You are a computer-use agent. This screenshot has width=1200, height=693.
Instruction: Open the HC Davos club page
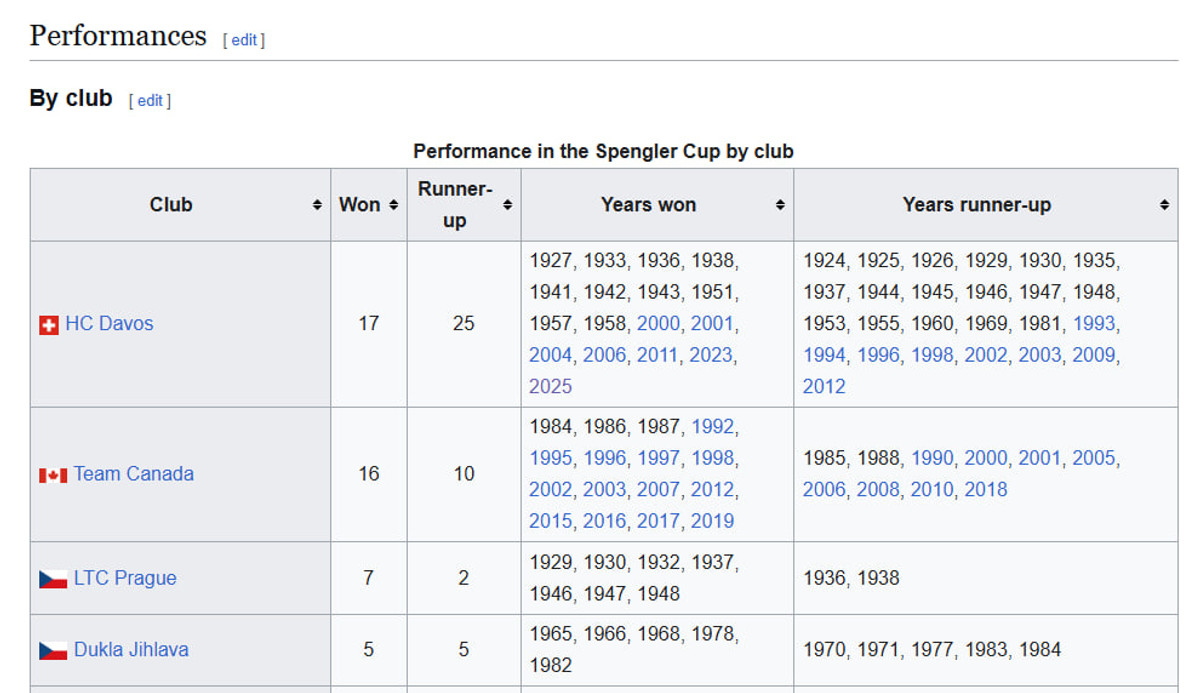[x=109, y=324]
